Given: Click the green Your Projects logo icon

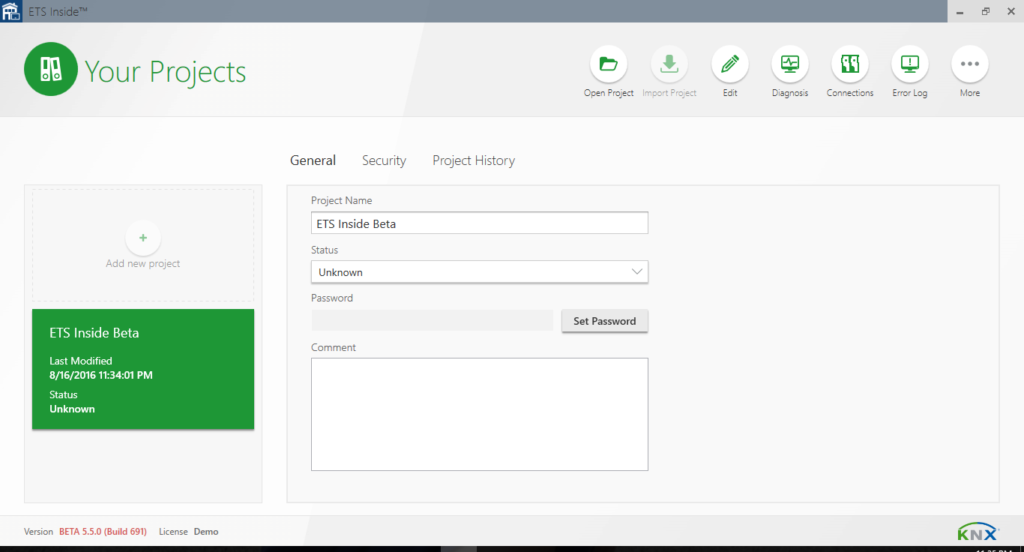Looking at the screenshot, I should (51, 69).
